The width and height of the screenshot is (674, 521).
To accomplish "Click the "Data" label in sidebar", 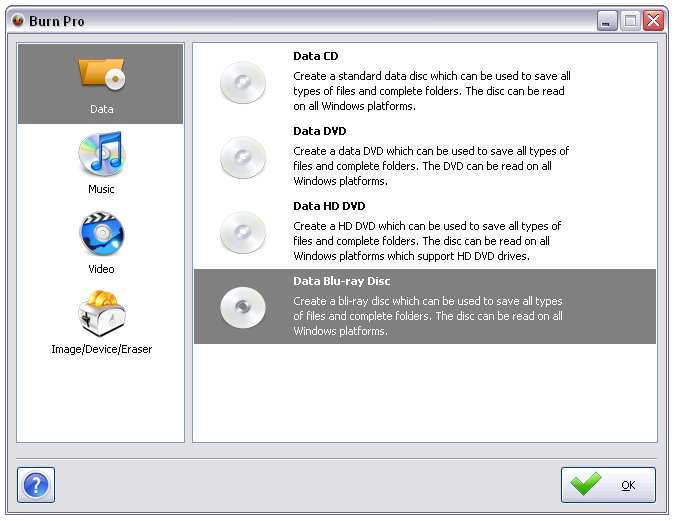I will pyautogui.click(x=101, y=109).
